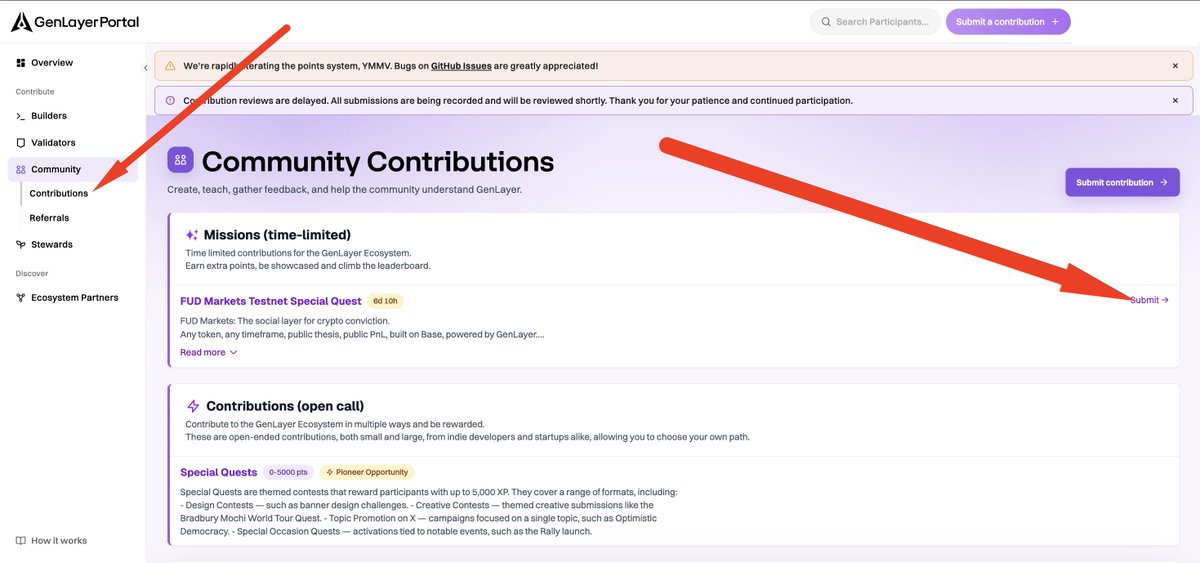Click the warning triangle icon in banner
The height and width of the screenshot is (563, 1200).
(x=170, y=66)
